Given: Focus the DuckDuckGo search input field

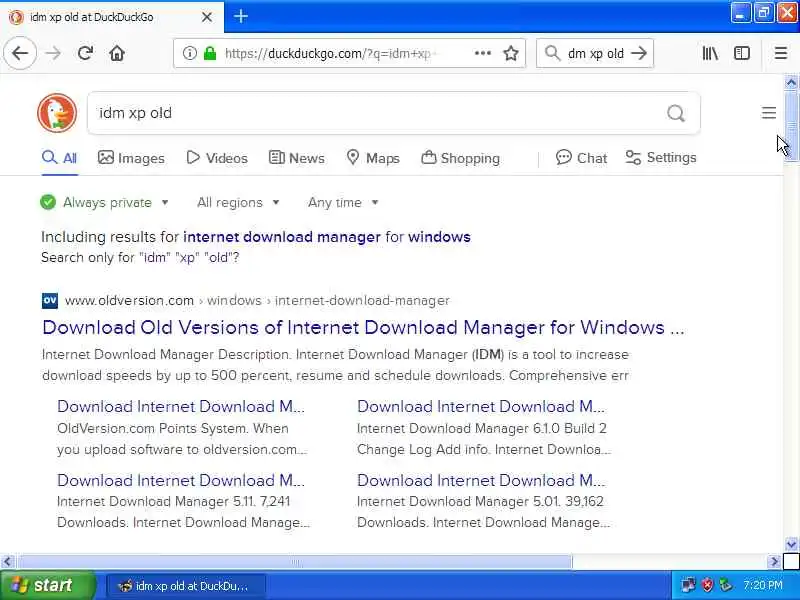Looking at the screenshot, I should [378, 113].
